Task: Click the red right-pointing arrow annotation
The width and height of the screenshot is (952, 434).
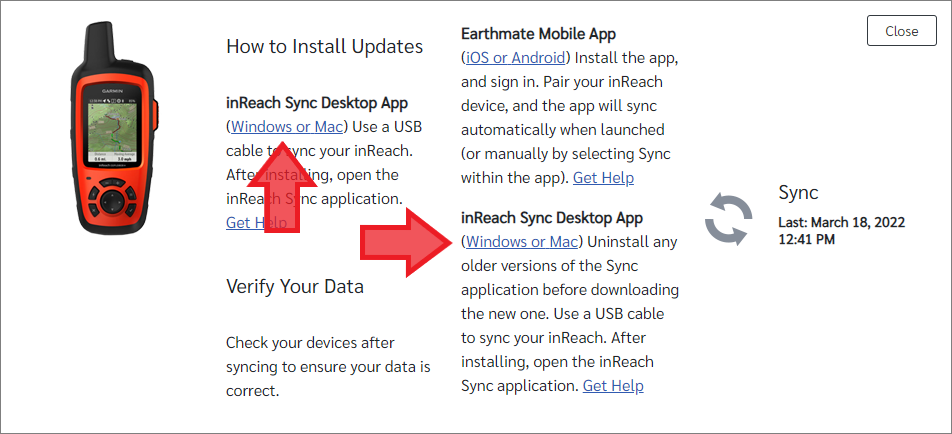Action: click(x=407, y=242)
